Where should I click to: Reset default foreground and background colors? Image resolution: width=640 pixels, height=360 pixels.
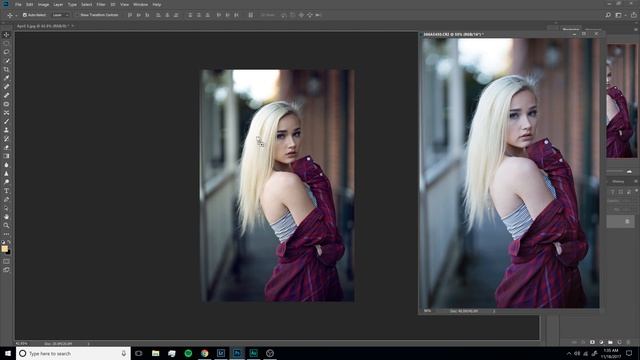(x=3, y=242)
